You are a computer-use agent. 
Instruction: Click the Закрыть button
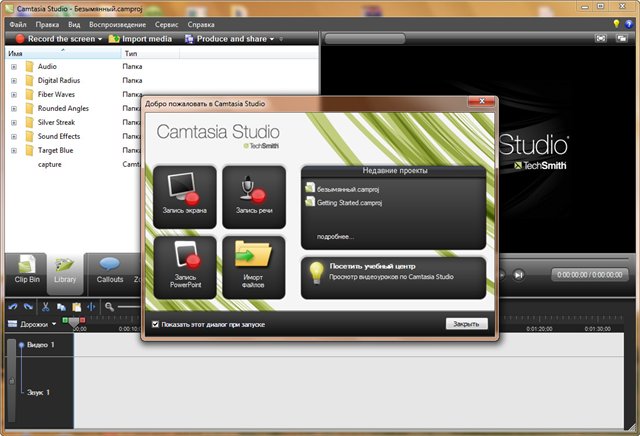pyautogui.click(x=467, y=324)
